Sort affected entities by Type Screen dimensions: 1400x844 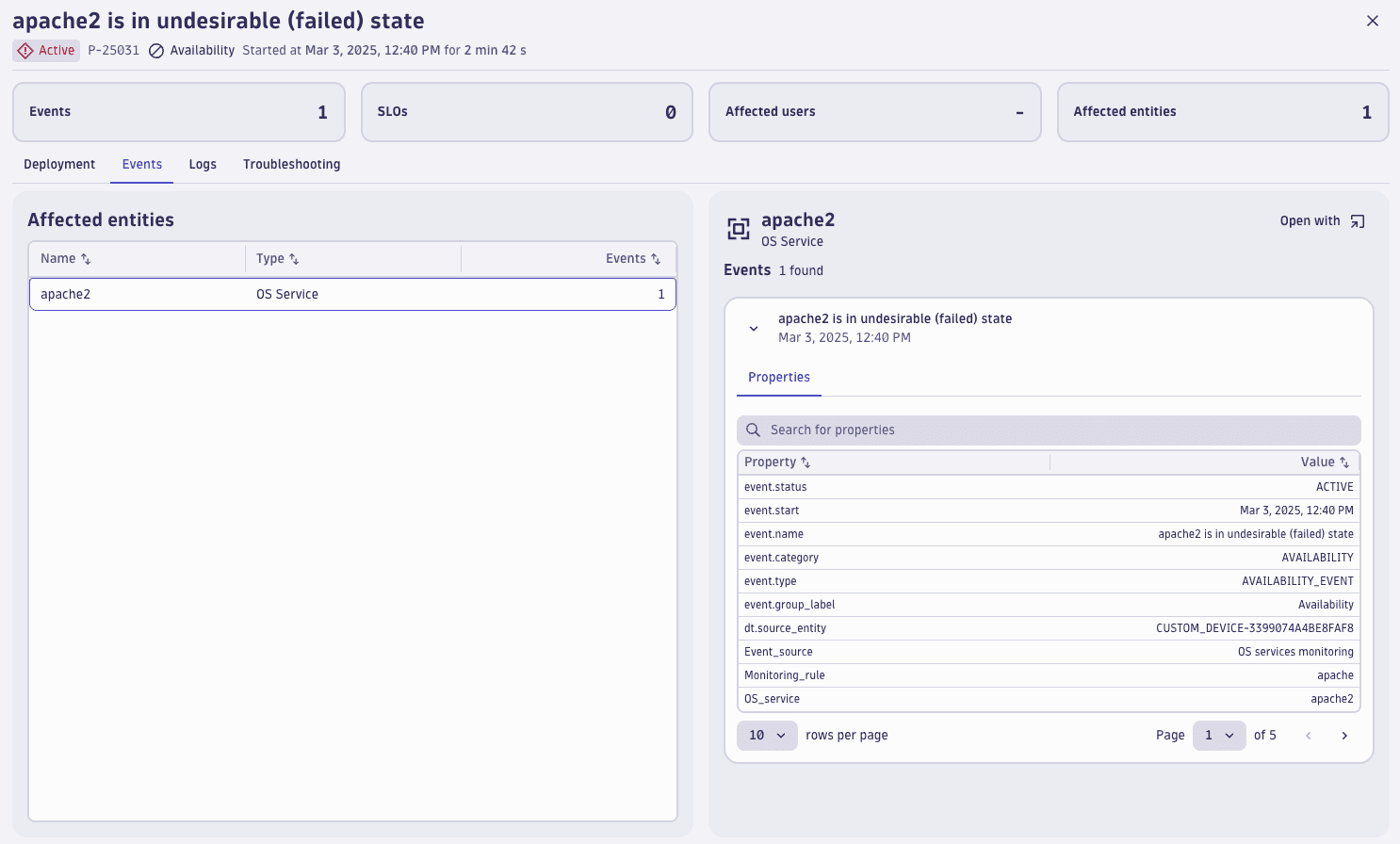(294, 259)
